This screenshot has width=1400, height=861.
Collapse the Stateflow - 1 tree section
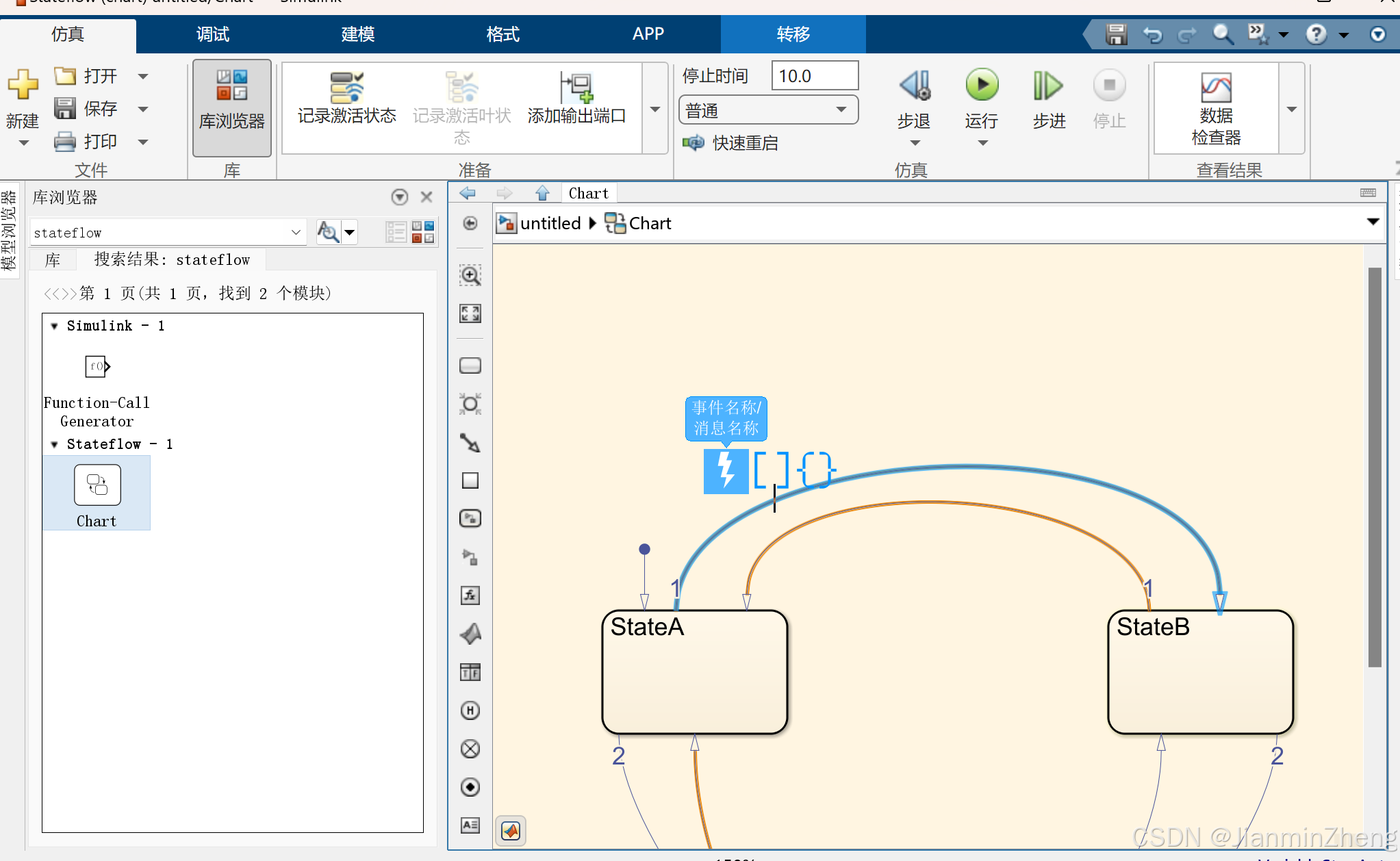click(54, 444)
